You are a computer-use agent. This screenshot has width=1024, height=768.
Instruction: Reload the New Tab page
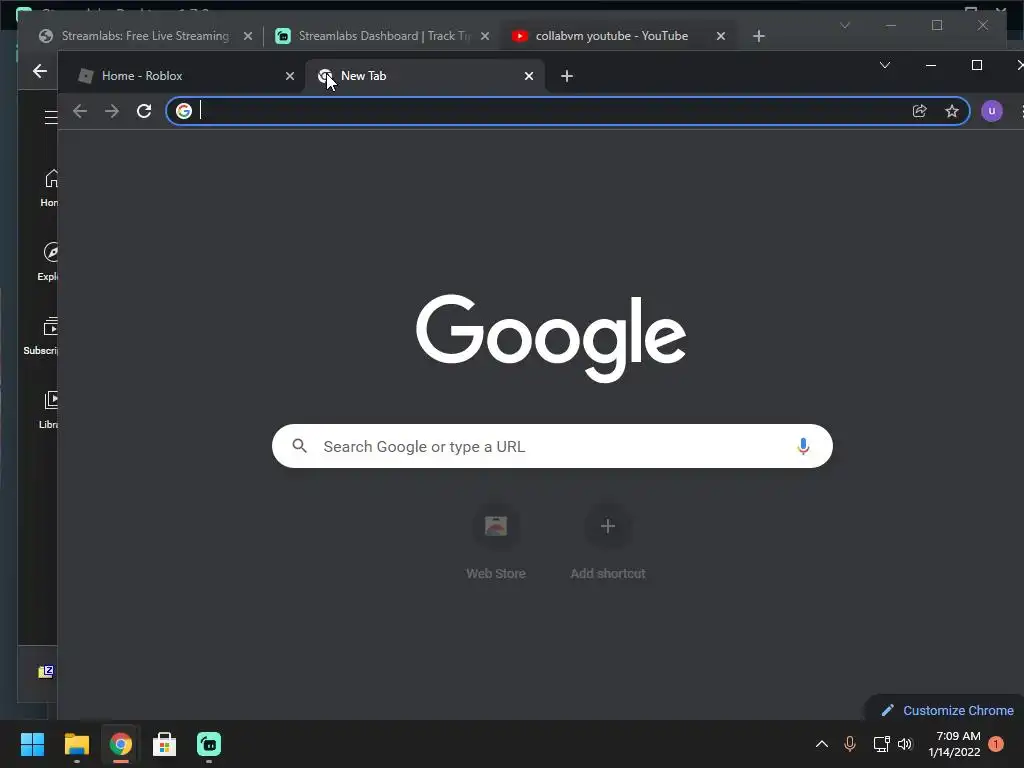(x=144, y=111)
